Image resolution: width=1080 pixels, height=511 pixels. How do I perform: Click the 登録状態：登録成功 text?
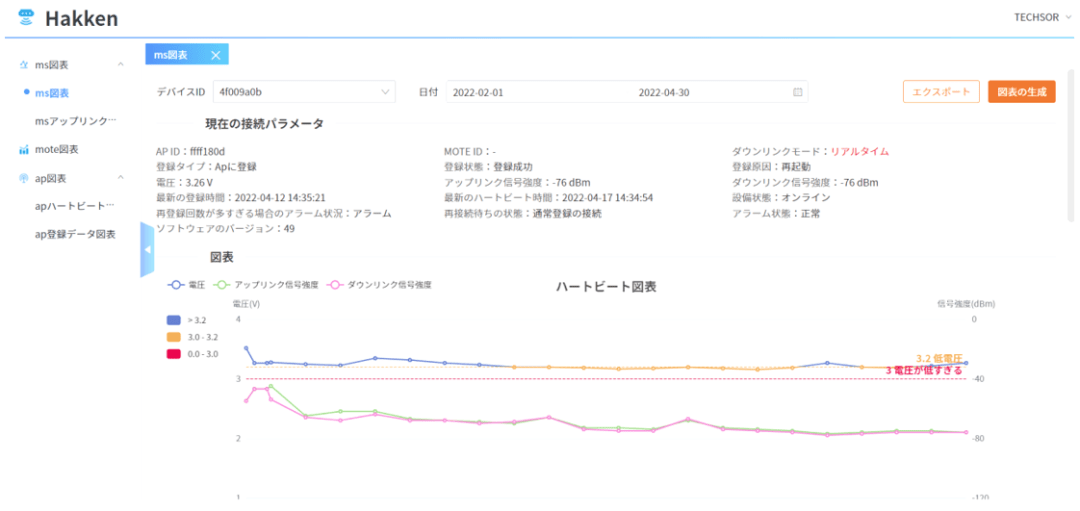pyautogui.click(x=488, y=167)
